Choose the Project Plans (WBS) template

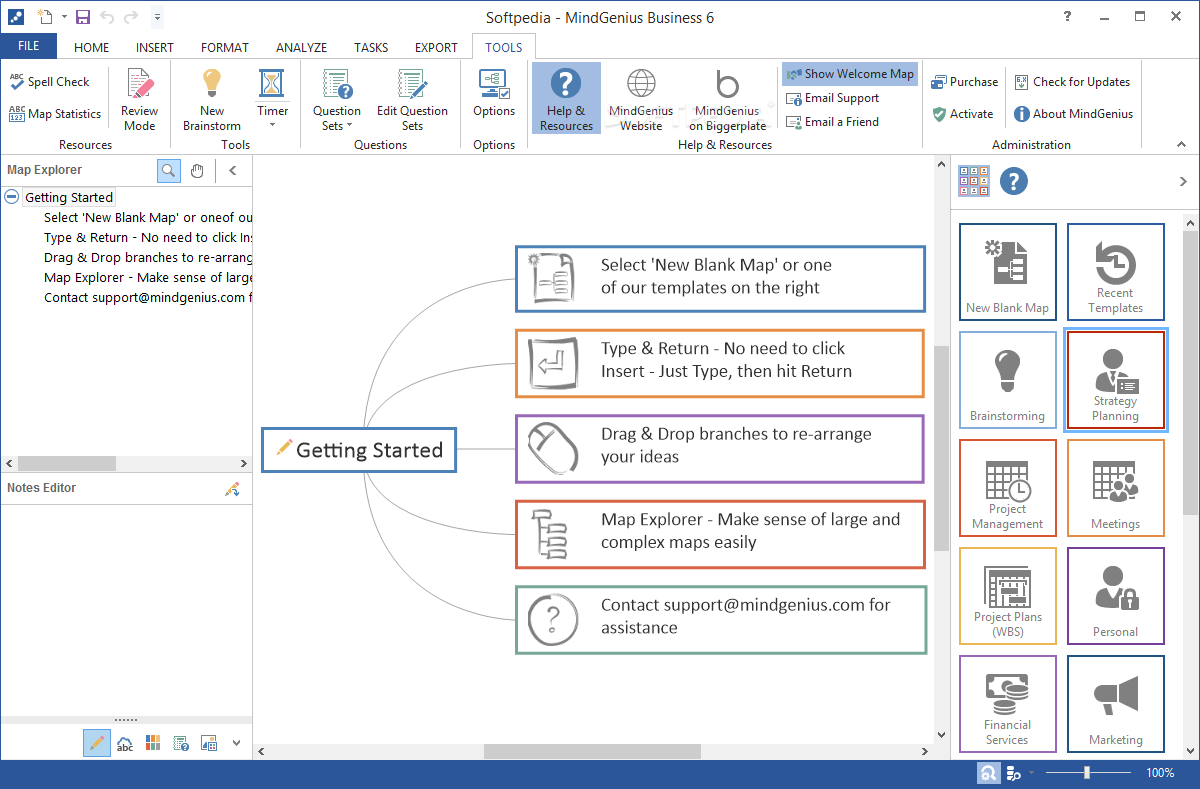coord(1007,596)
